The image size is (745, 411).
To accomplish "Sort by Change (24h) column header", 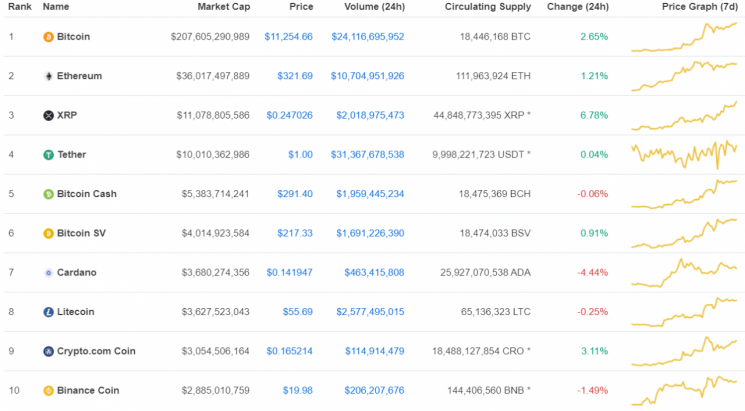I will pyautogui.click(x=578, y=7).
